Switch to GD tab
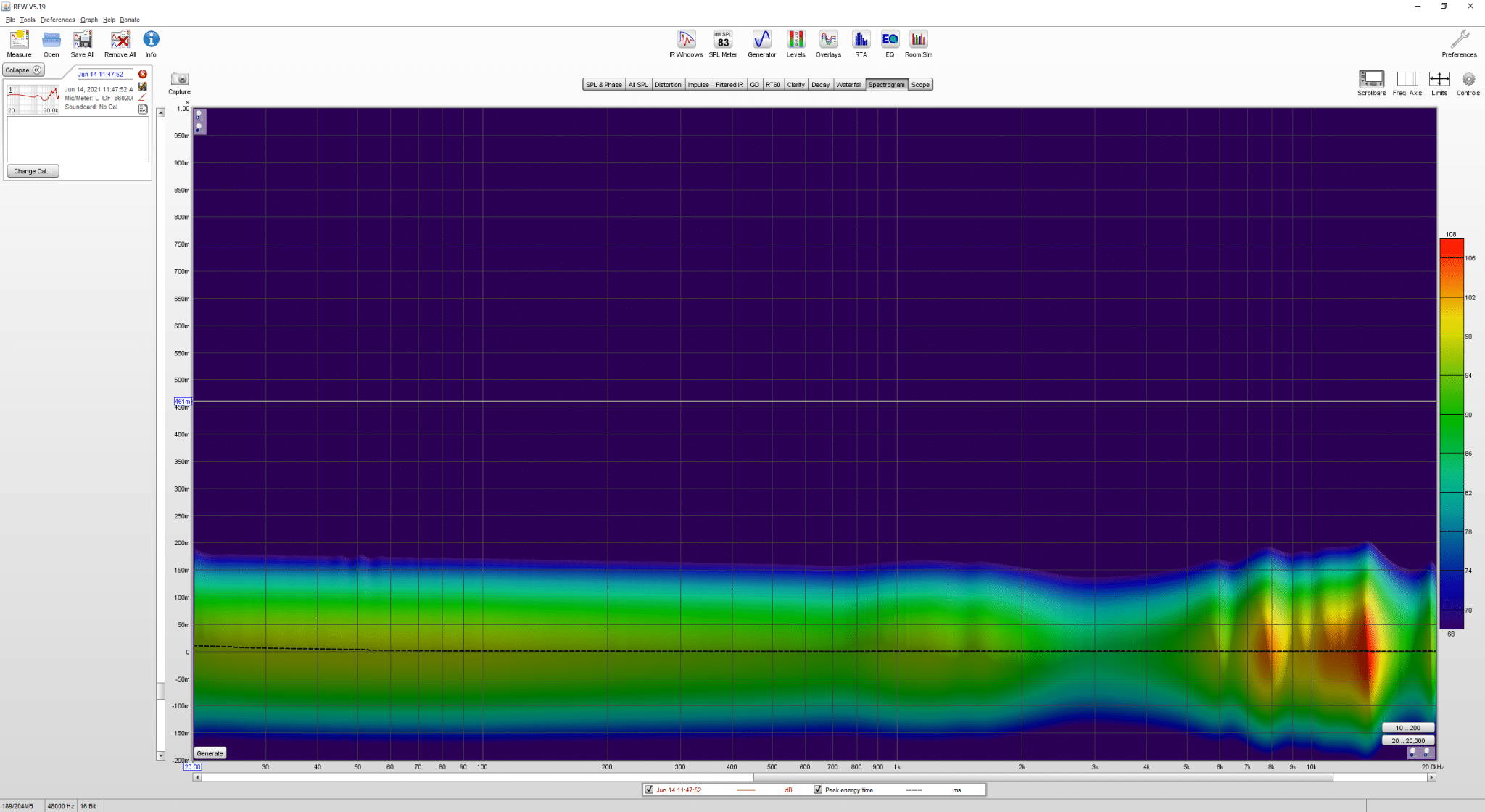1485x812 pixels. (x=754, y=85)
